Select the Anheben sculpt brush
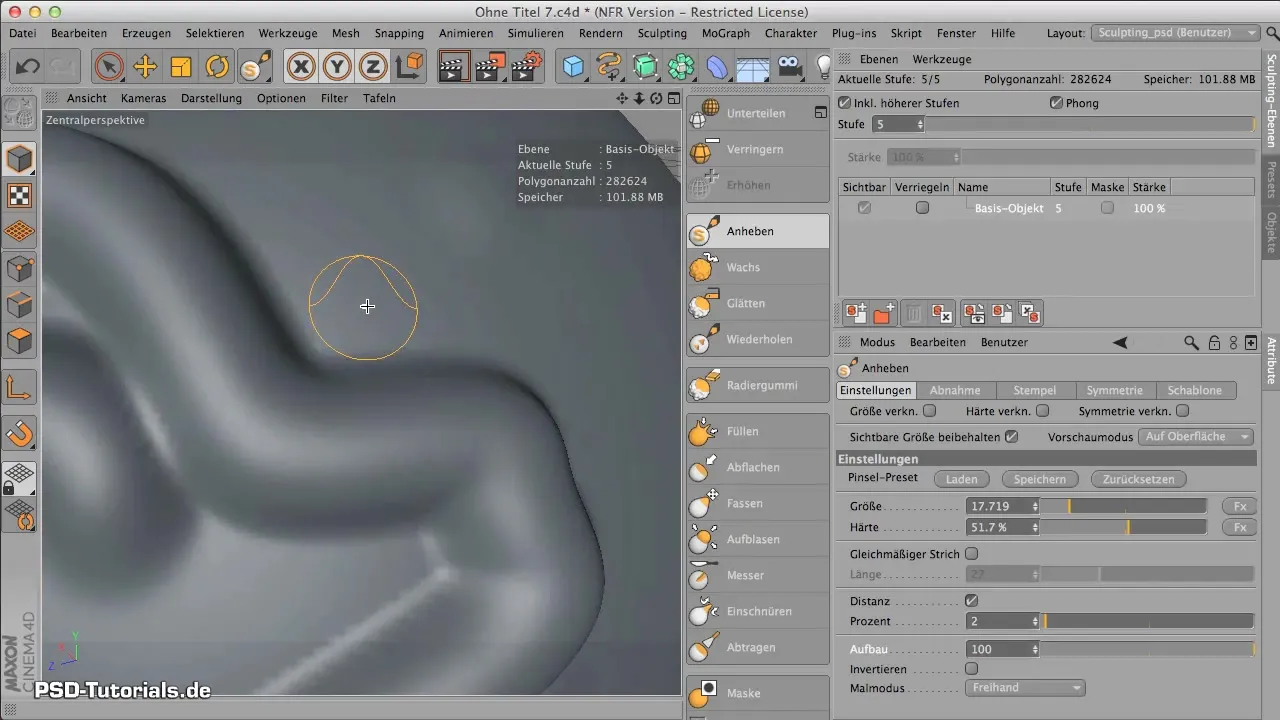The height and width of the screenshot is (720, 1280). point(758,231)
